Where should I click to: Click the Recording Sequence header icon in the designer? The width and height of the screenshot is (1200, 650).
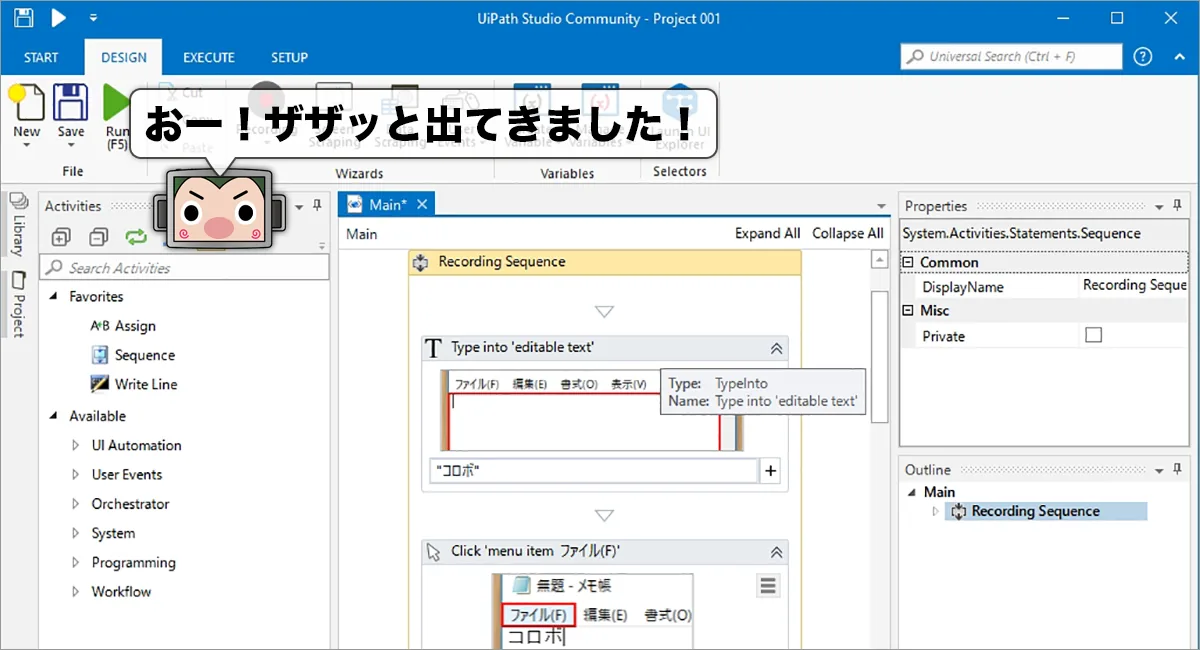421,262
